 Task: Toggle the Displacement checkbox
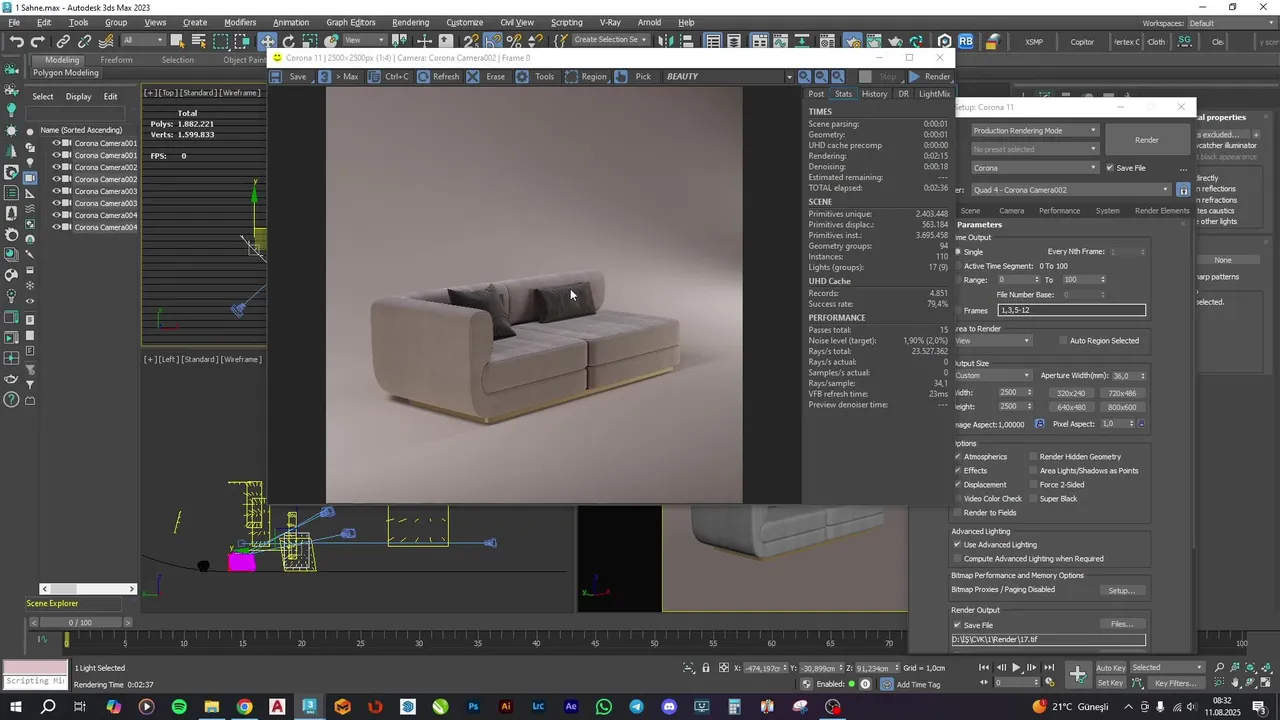[958, 485]
